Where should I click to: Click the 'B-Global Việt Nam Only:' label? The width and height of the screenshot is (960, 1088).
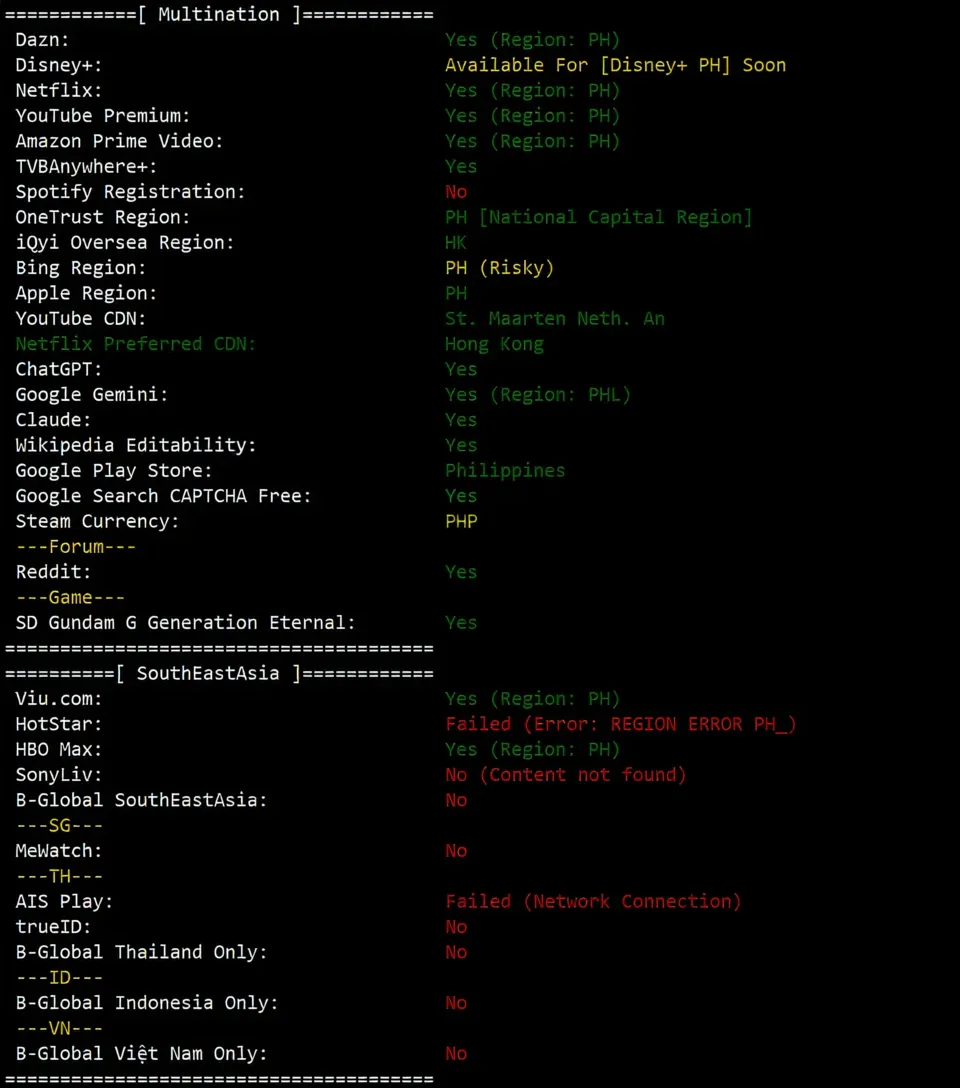tap(142, 1053)
